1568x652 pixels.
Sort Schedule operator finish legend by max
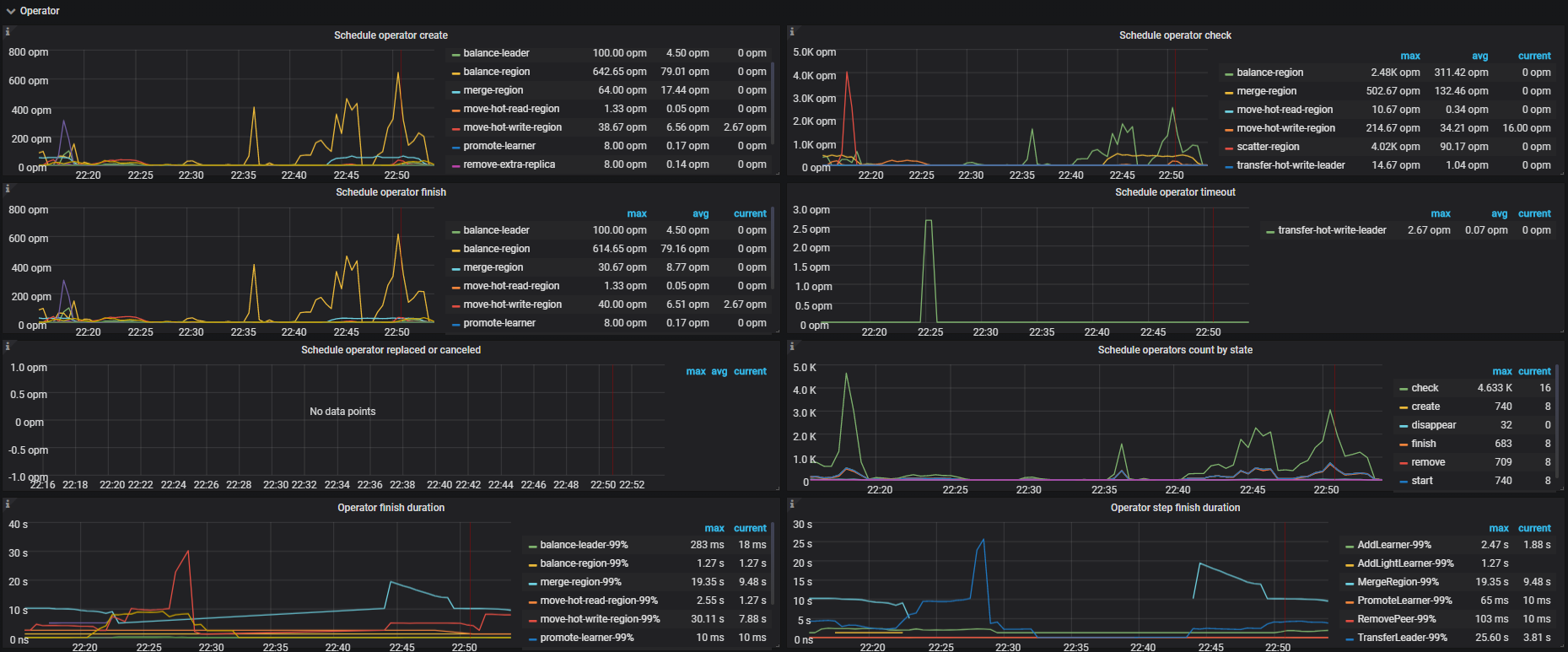pyautogui.click(x=637, y=213)
